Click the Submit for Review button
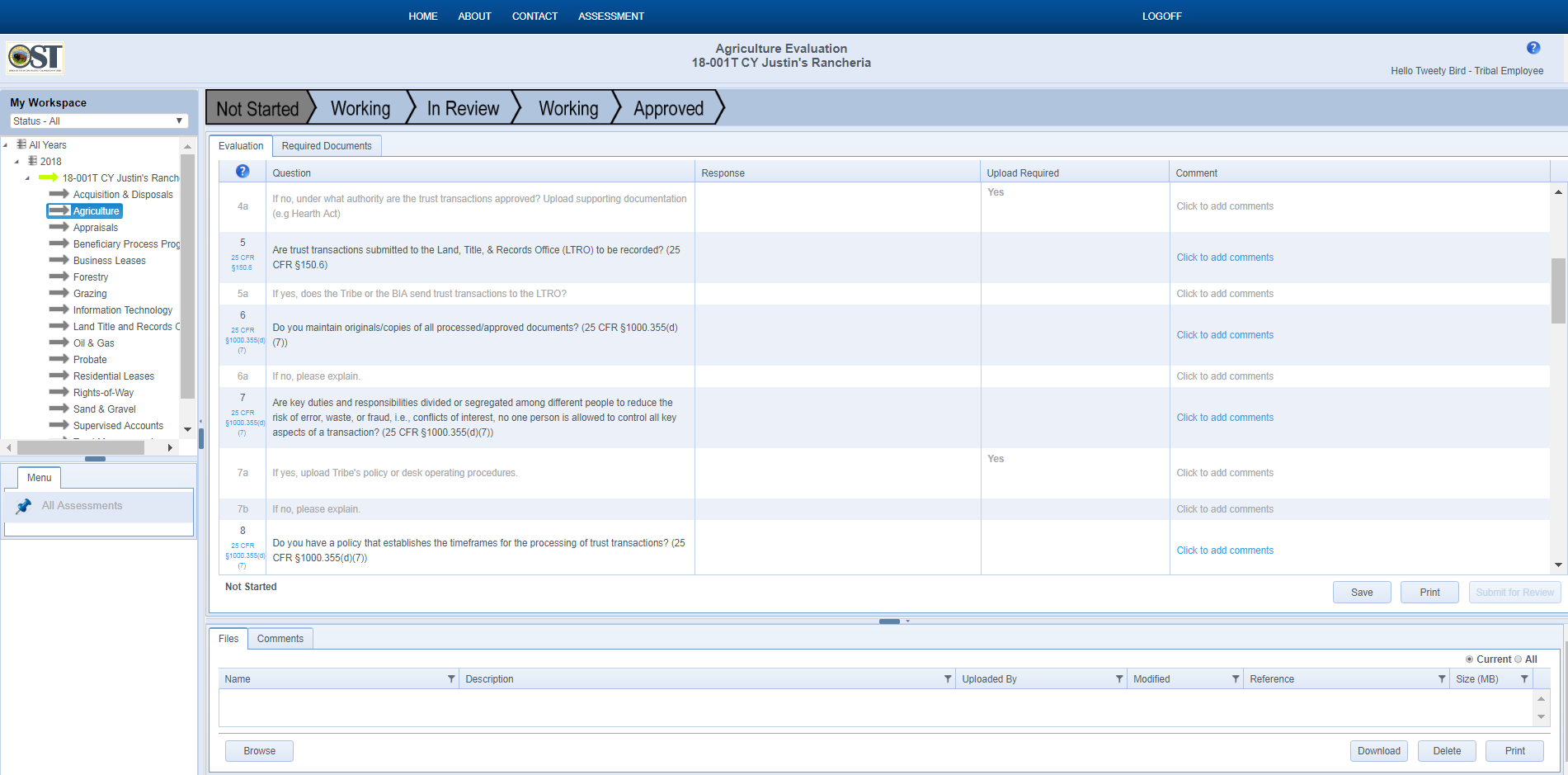 (1514, 593)
